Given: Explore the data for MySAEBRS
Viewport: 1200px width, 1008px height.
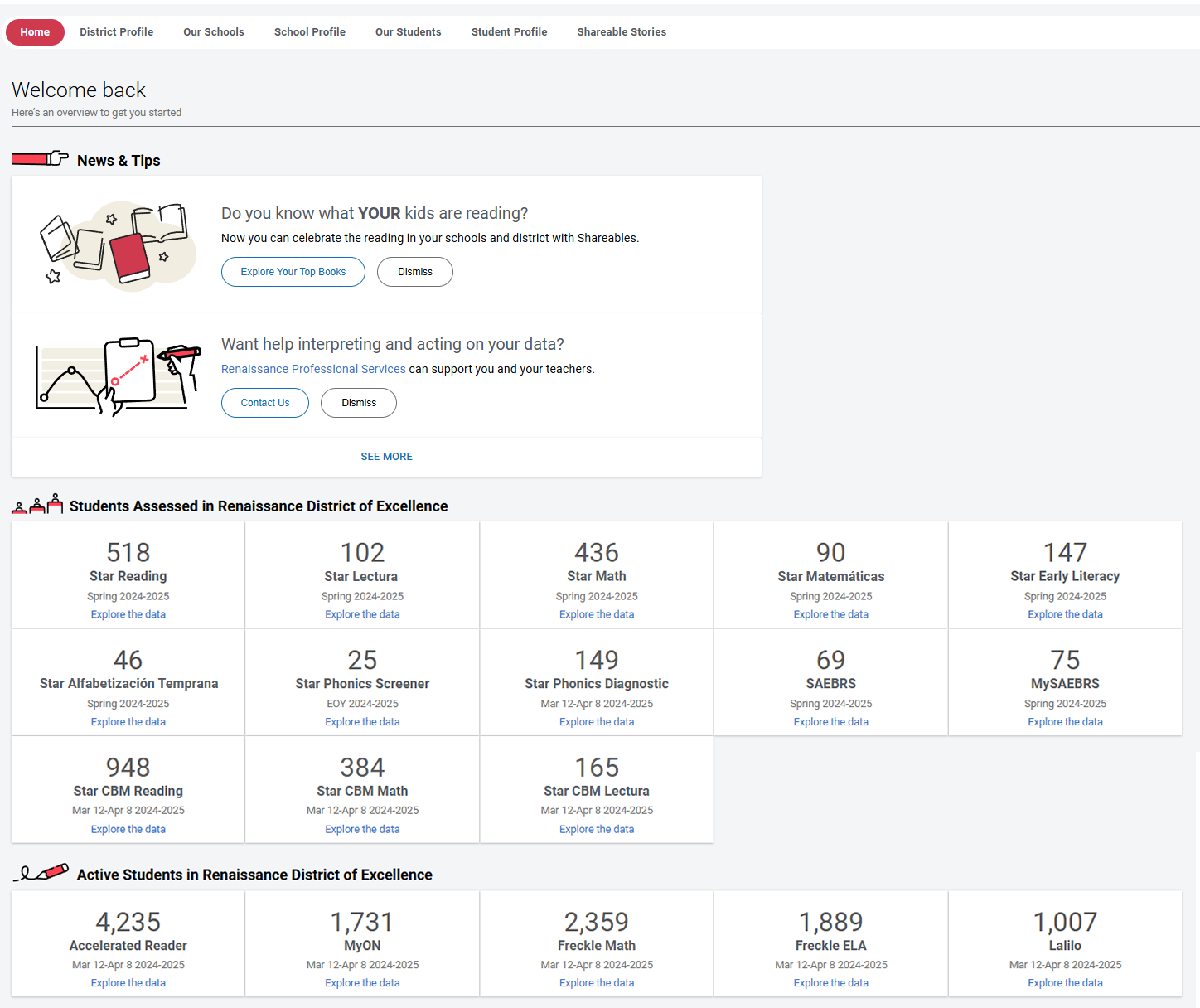Looking at the screenshot, I should [1065, 722].
